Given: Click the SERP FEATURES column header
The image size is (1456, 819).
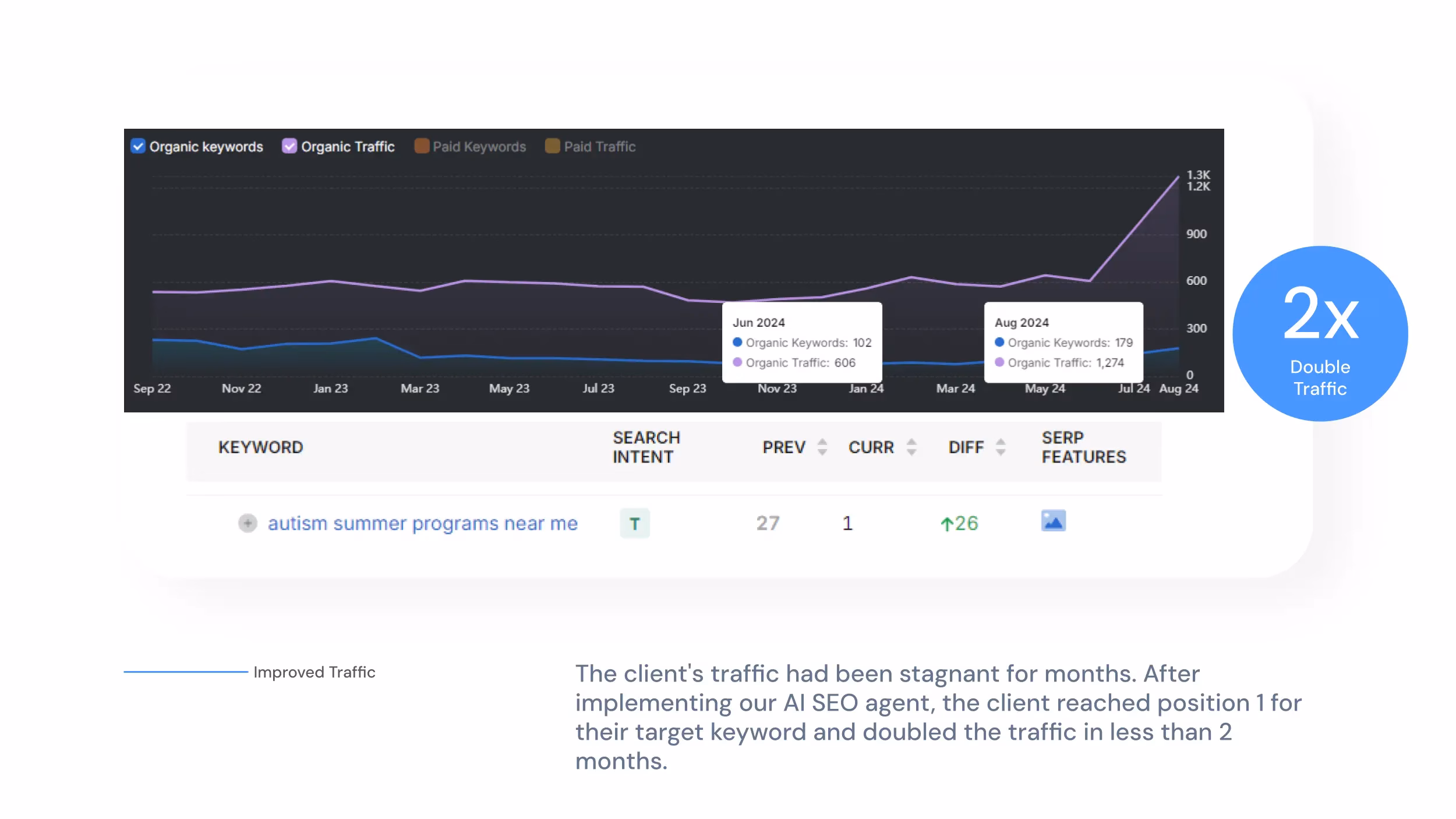Looking at the screenshot, I should click(1083, 447).
